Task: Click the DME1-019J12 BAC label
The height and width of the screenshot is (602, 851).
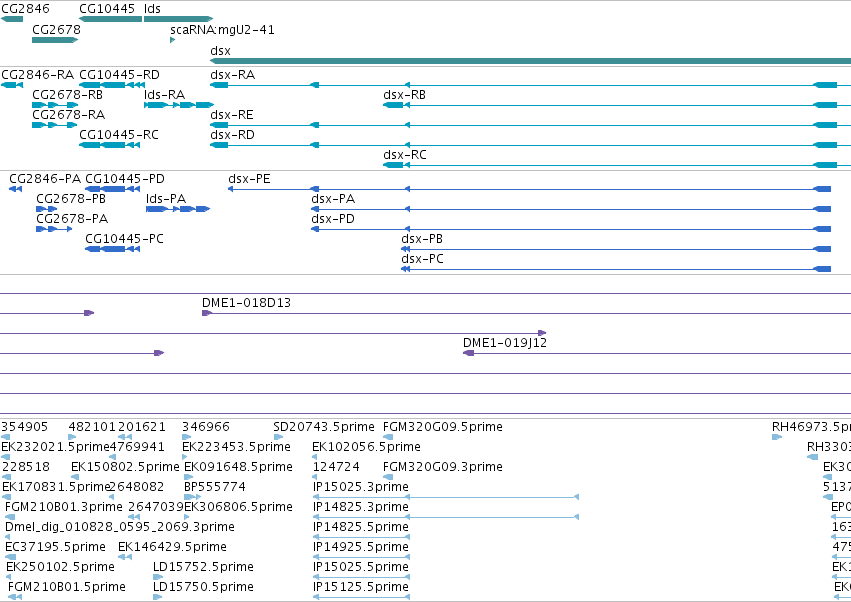Action: tap(505, 343)
